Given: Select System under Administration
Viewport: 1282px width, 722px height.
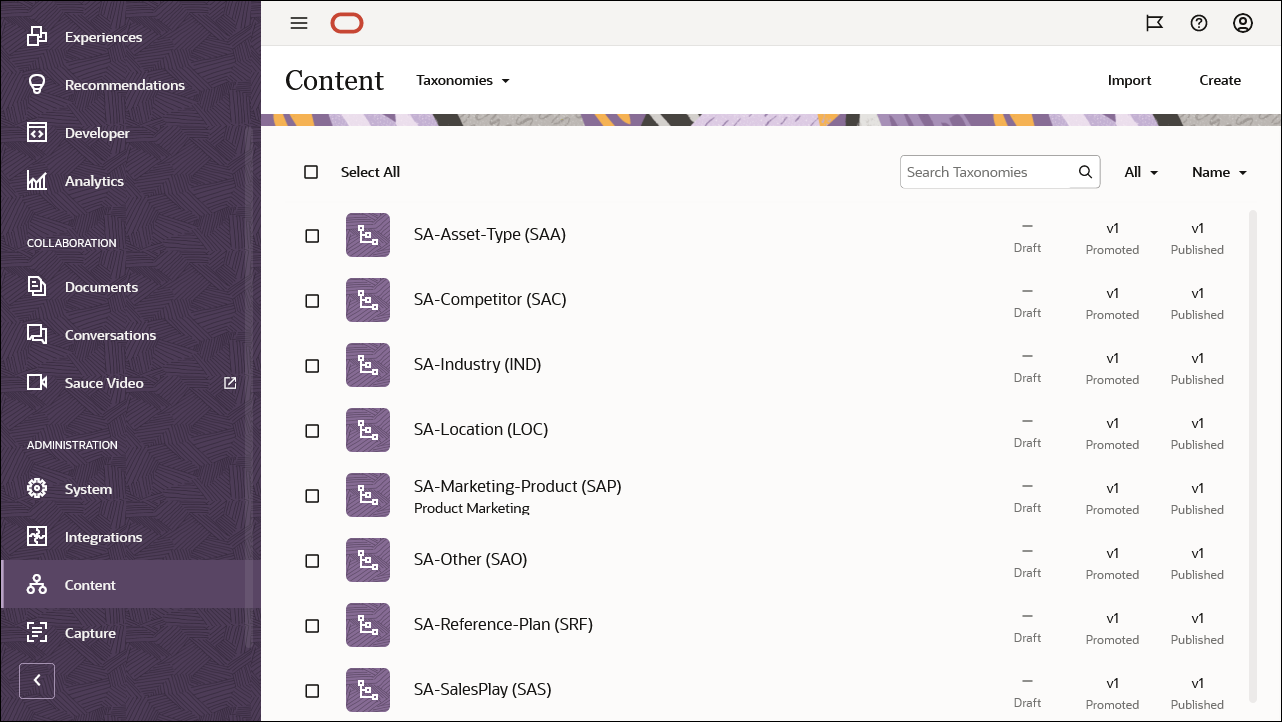Looking at the screenshot, I should pos(88,489).
